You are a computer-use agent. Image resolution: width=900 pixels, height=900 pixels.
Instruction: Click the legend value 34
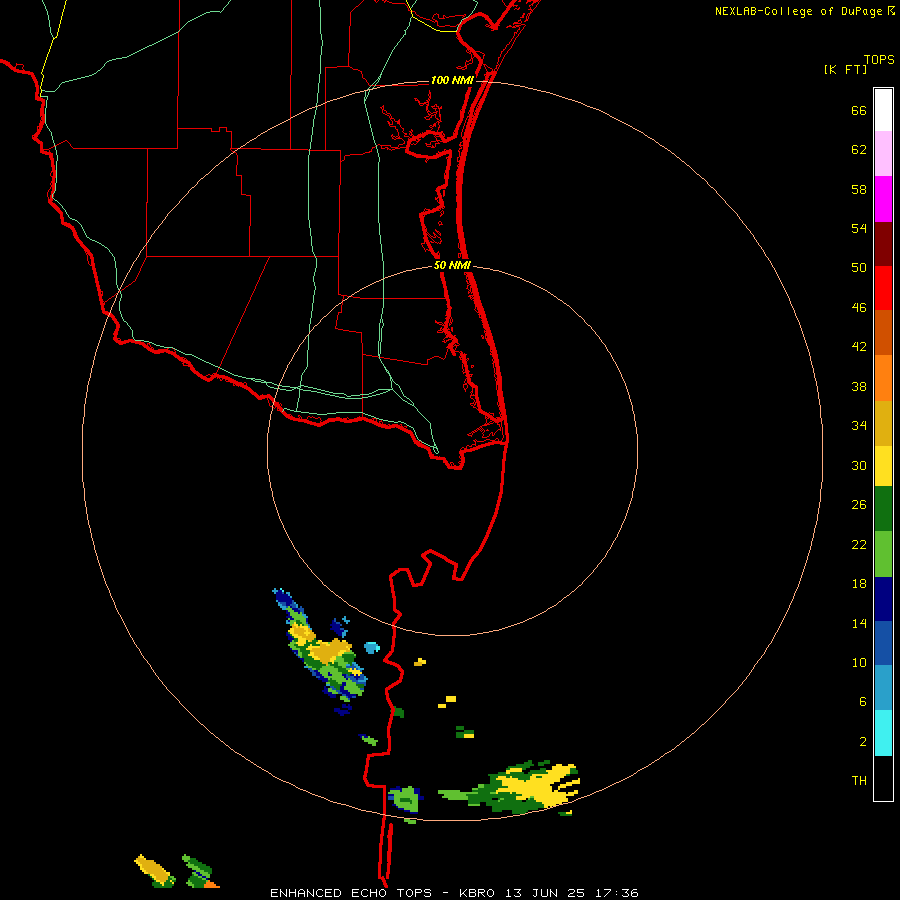(859, 426)
